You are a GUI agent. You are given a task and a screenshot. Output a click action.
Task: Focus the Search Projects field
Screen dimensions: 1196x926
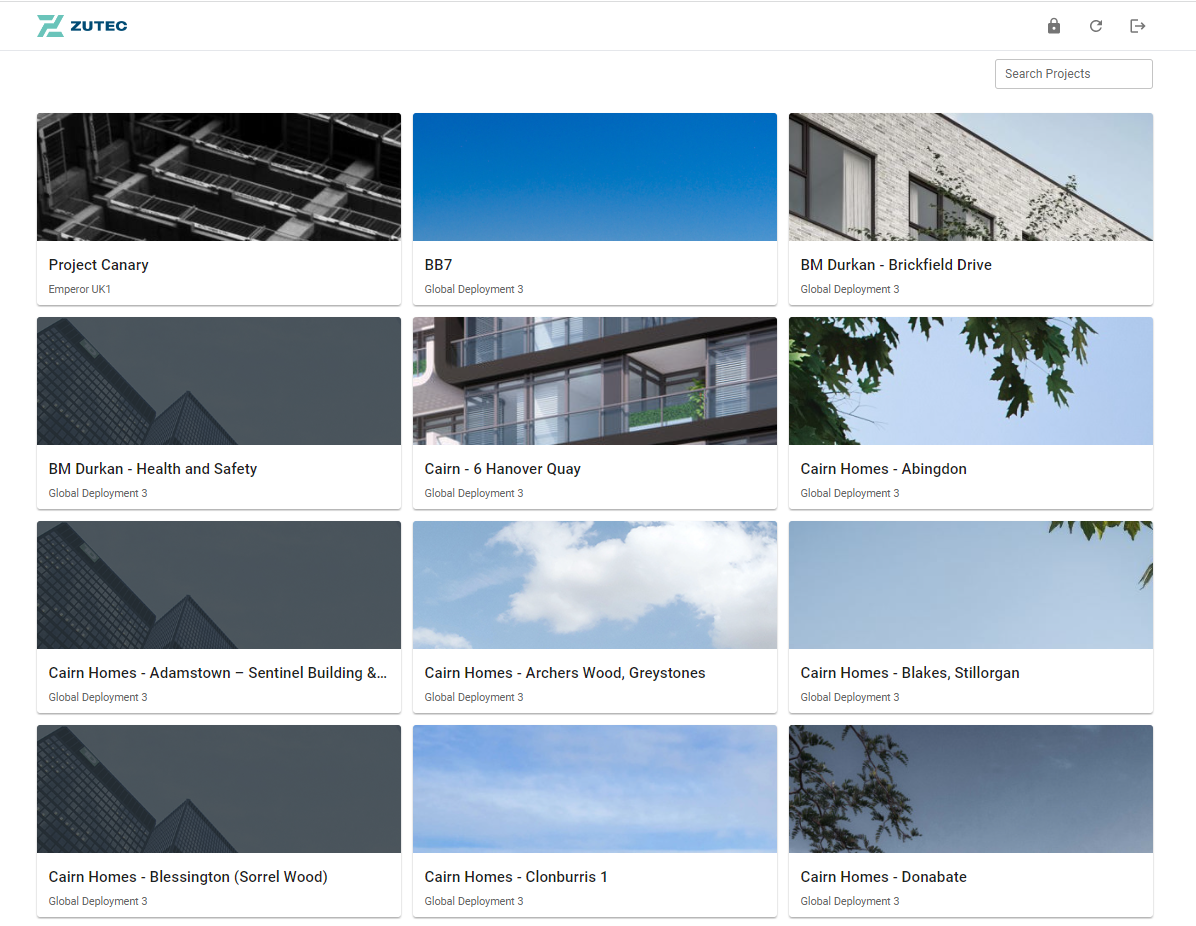[x=1073, y=74]
